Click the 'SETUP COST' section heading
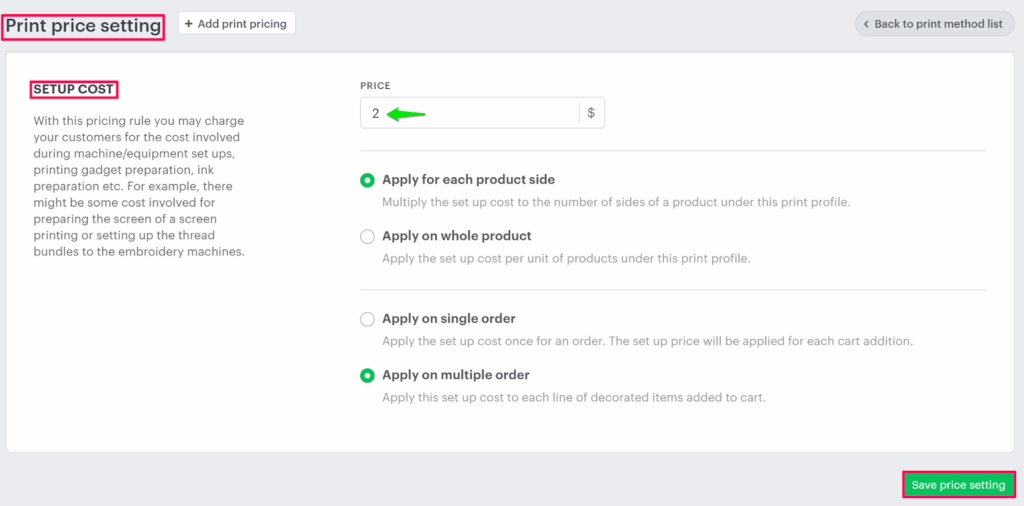This screenshot has height=506, width=1024. tap(73, 89)
